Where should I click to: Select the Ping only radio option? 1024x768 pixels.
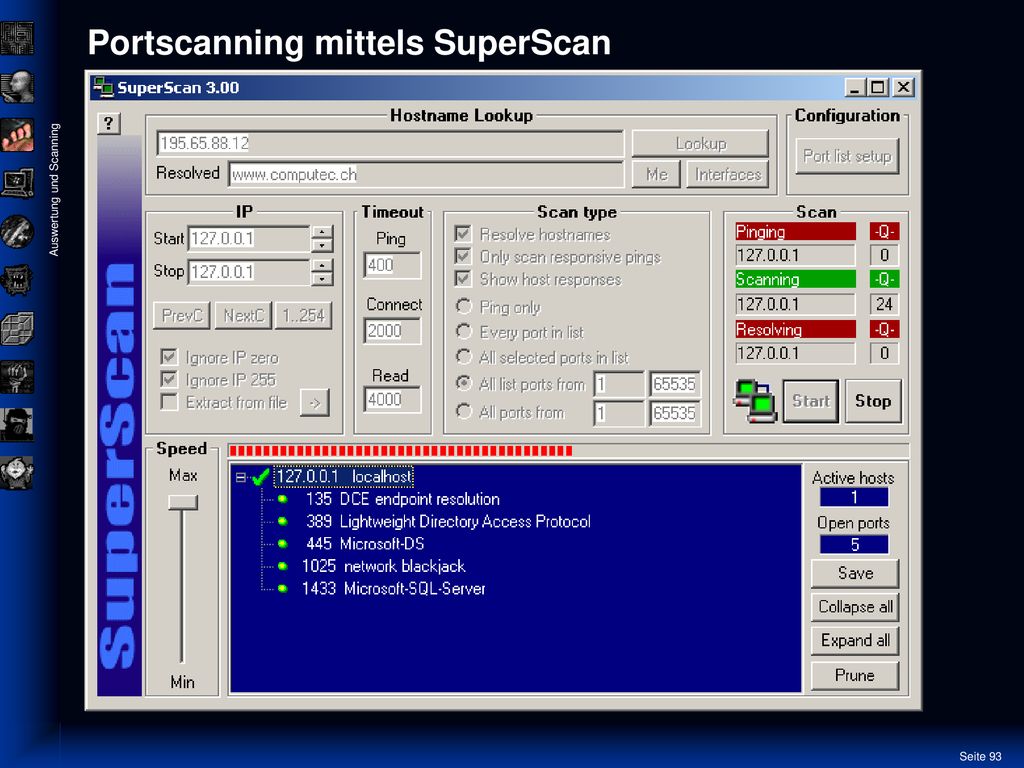[464, 306]
